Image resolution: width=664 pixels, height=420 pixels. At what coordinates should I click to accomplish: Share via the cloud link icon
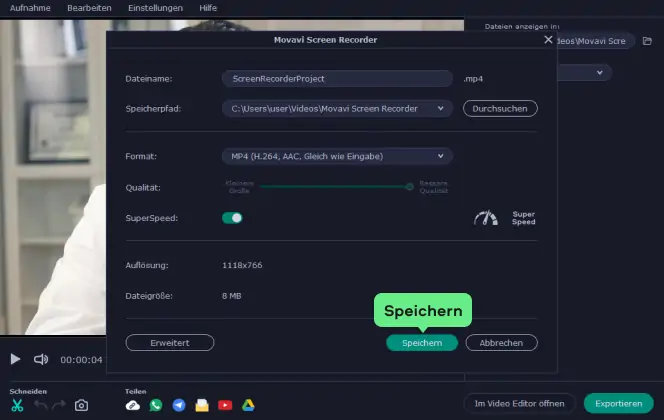(133, 405)
